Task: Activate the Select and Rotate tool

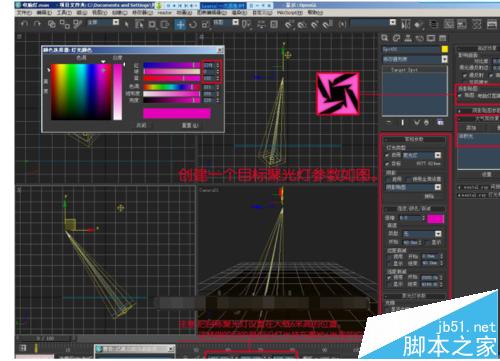Action: pyautogui.click(x=193, y=24)
